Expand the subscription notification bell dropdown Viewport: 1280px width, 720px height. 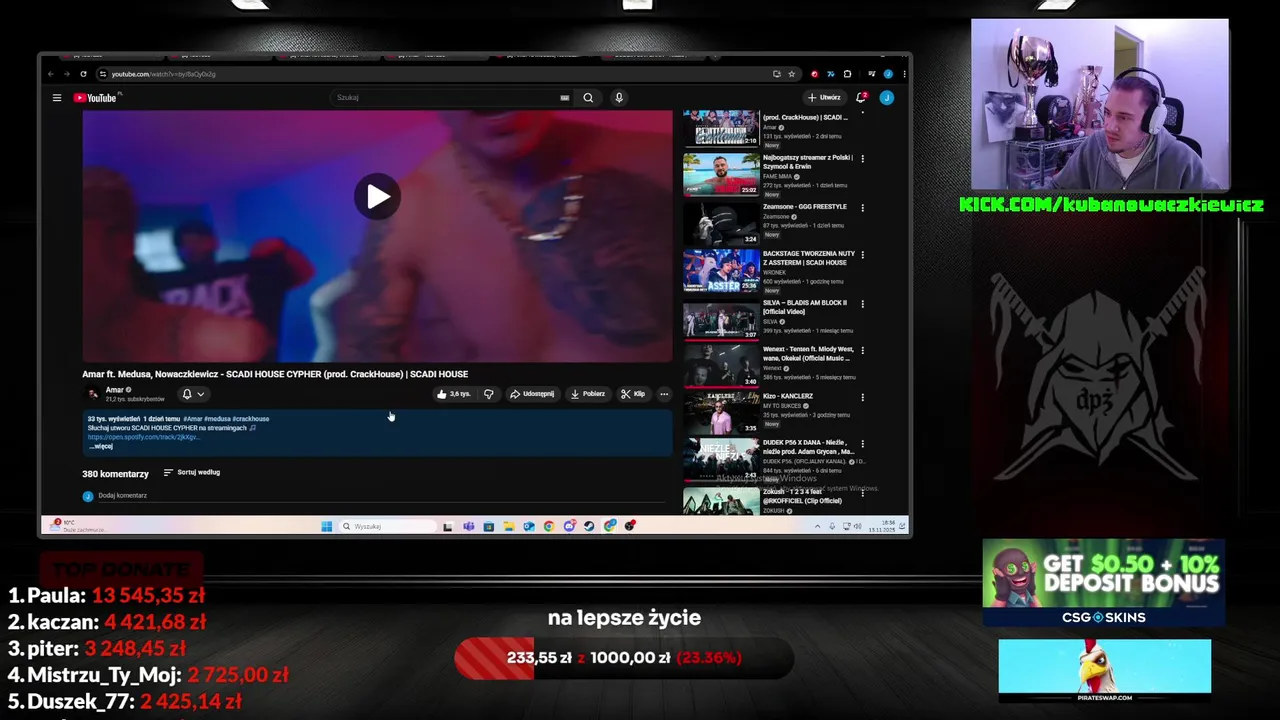click(193, 394)
